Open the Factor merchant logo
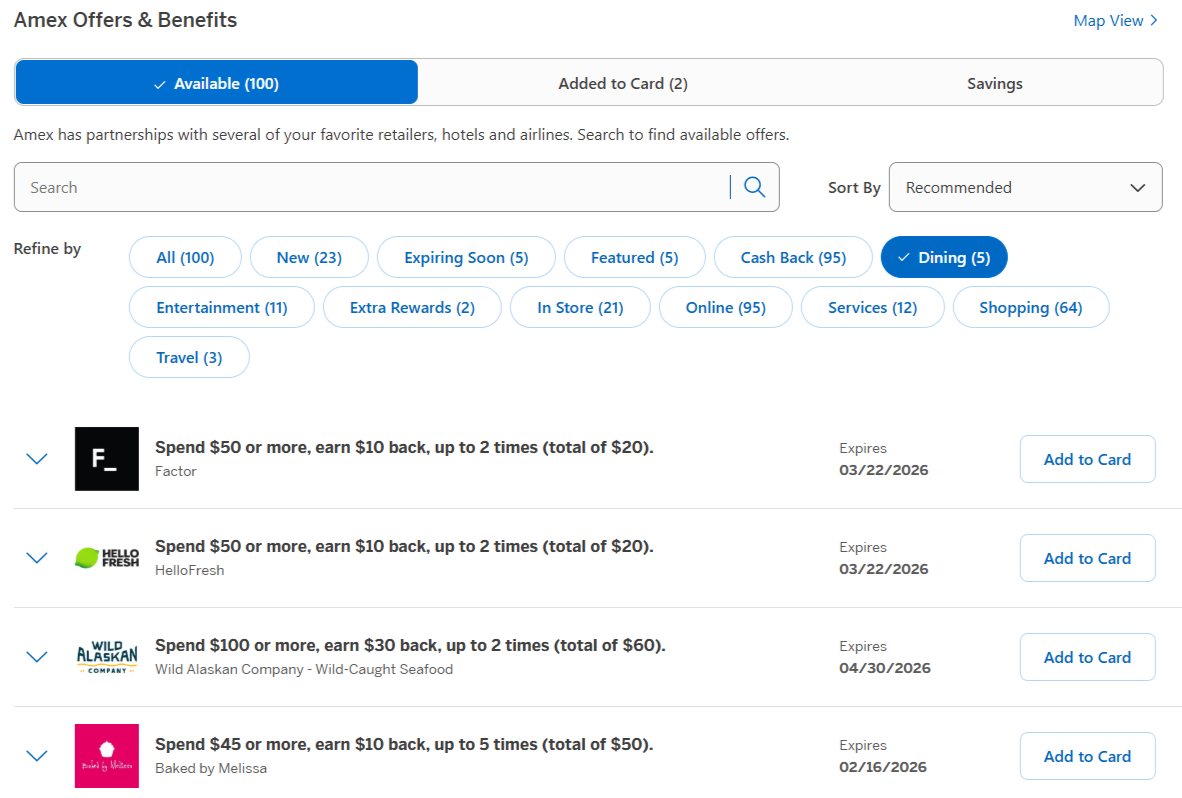 (x=106, y=459)
